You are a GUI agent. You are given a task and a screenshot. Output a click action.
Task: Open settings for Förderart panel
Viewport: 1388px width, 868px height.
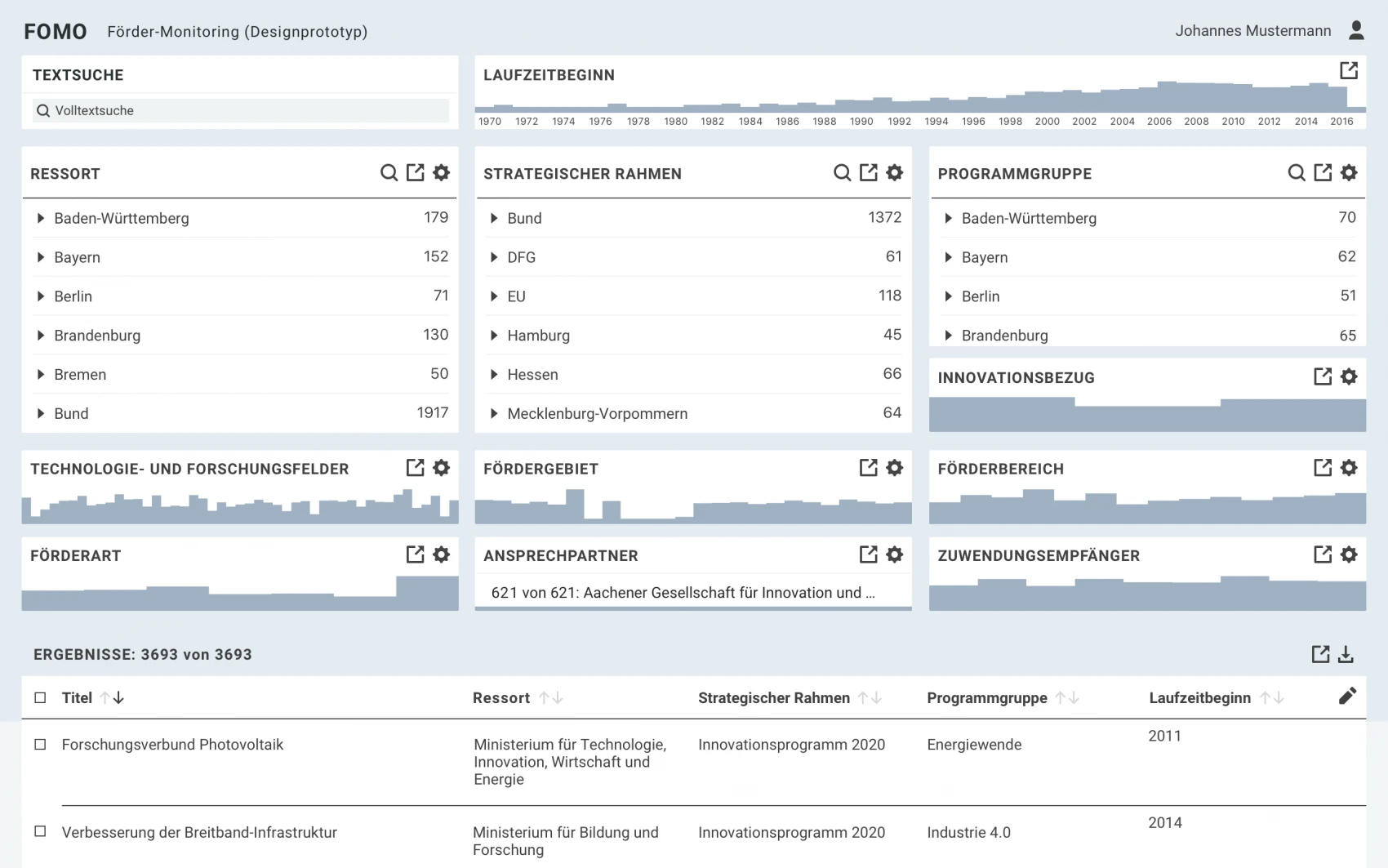click(442, 554)
